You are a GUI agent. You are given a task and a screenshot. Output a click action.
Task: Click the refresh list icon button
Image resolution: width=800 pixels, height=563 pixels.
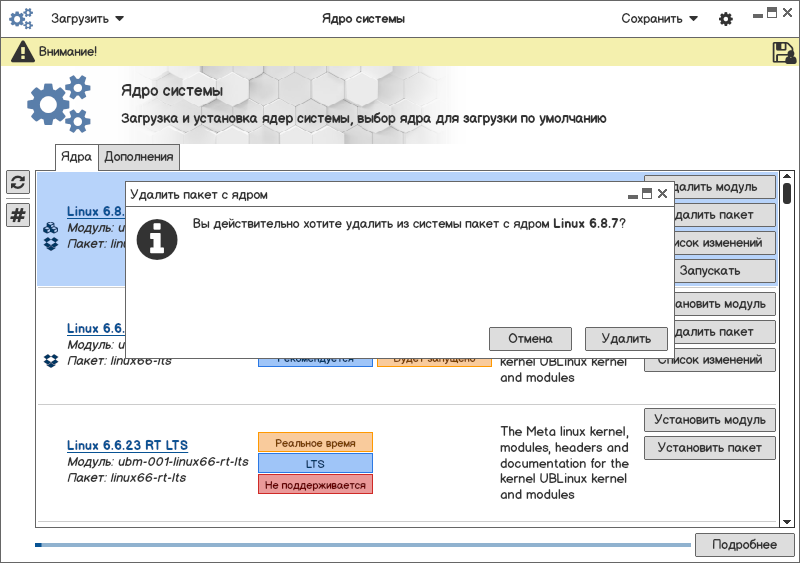[18, 182]
